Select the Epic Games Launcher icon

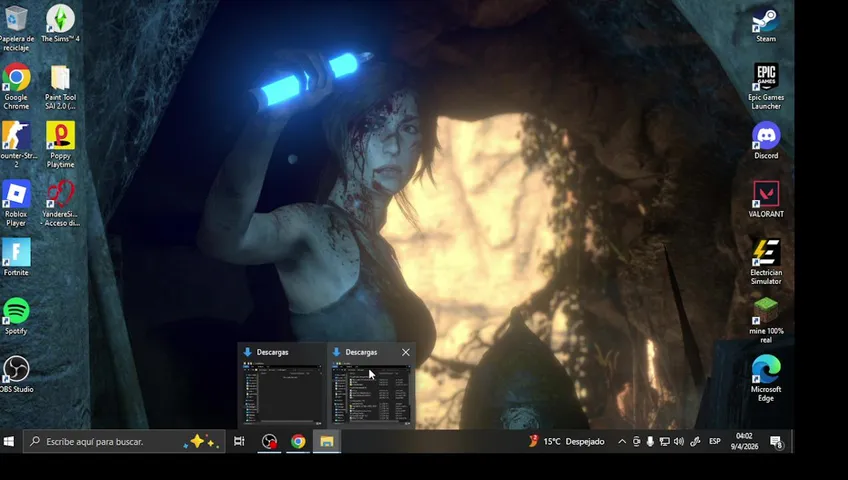tap(766, 86)
